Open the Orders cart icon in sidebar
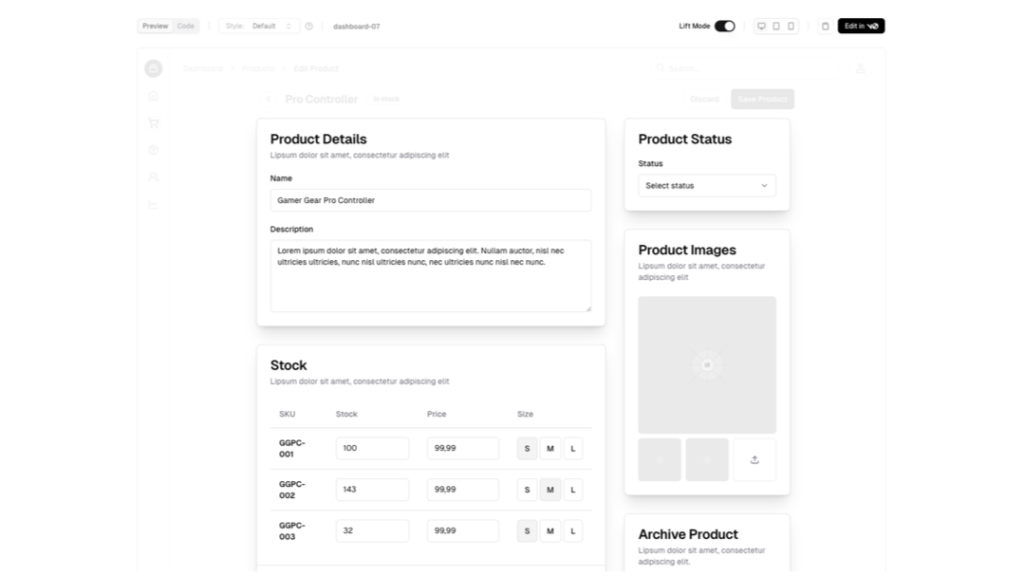1024x576 pixels. click(153, 123)
